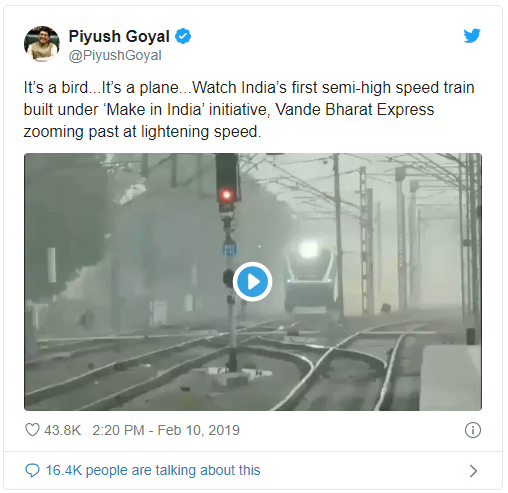Click the reply speech bubble icon
The image size is (508, 493).
(x=32, y=470)
